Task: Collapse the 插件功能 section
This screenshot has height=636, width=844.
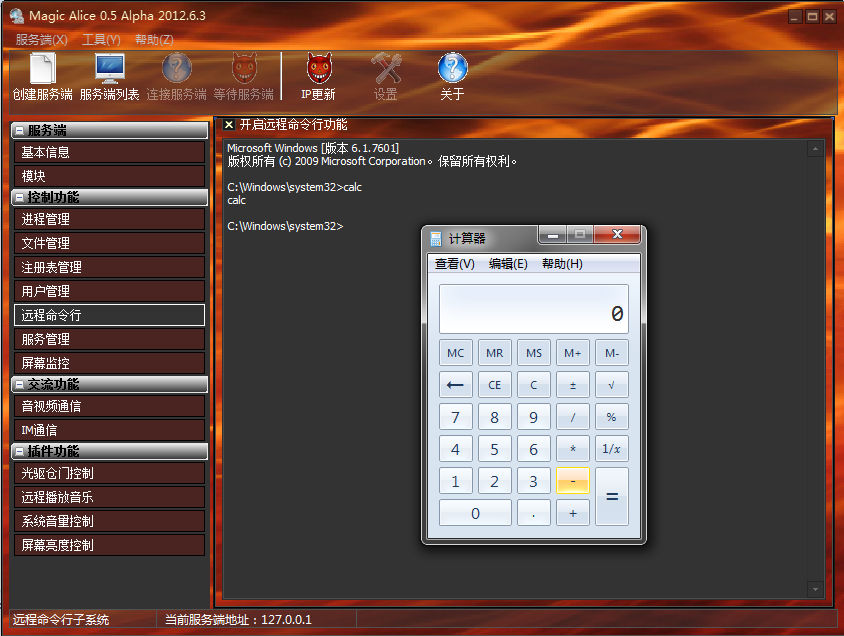Action: pyautogui.click(x=19, y=451)
